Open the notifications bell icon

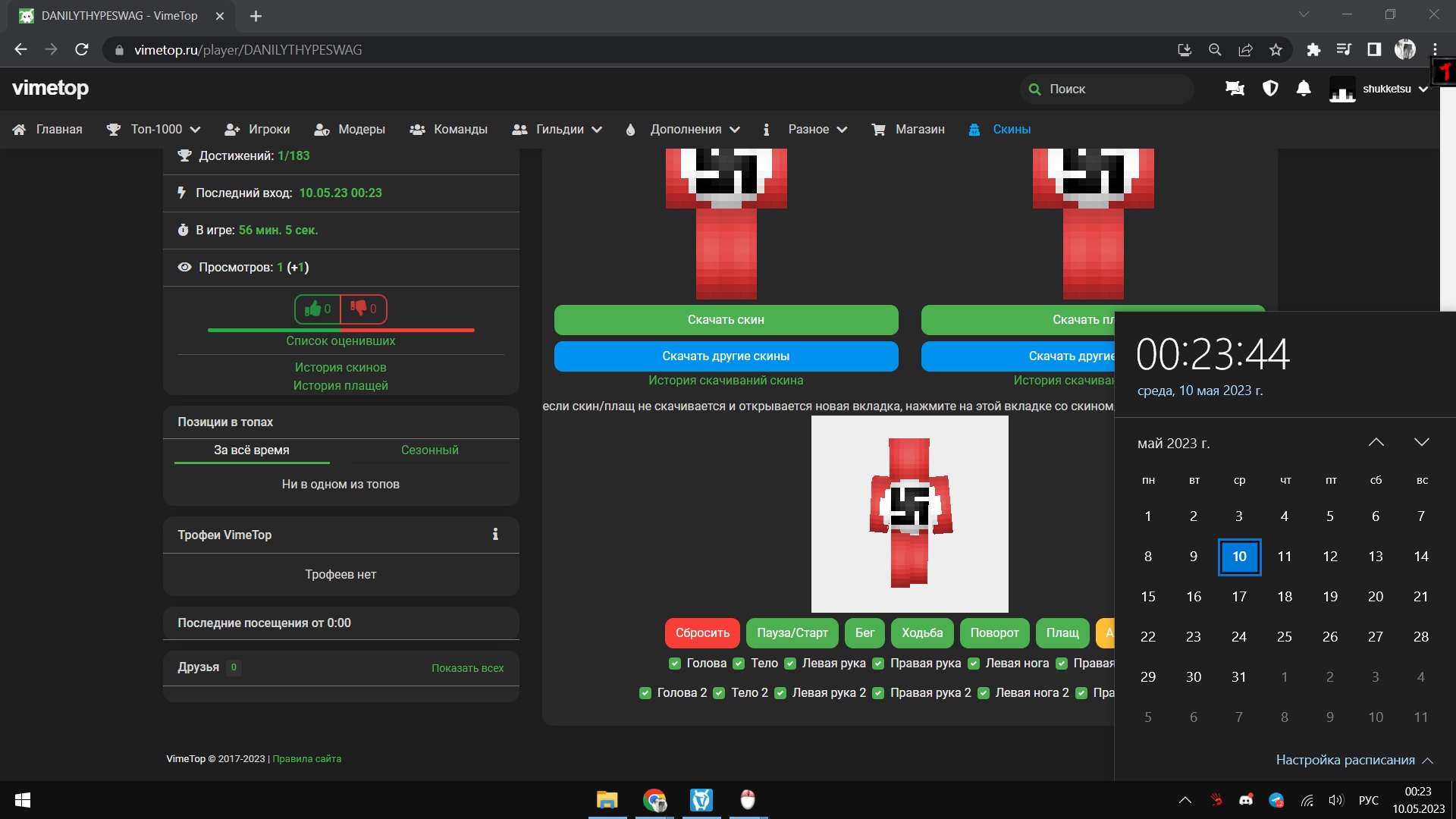click(1304, 89)
